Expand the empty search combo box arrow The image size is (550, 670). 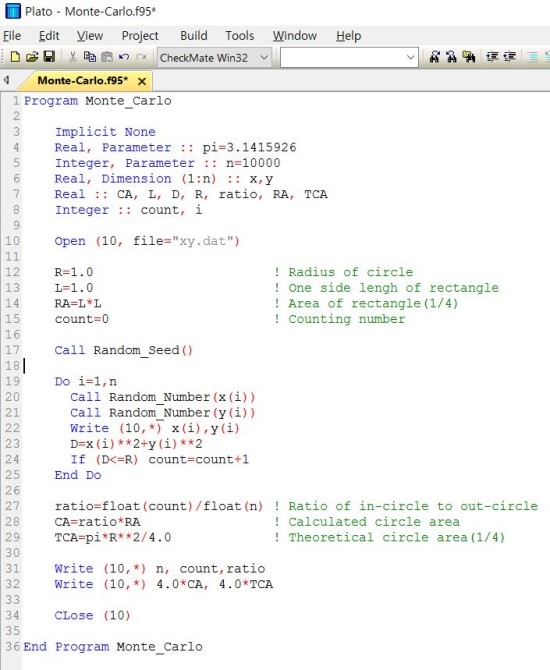(410, 57)
